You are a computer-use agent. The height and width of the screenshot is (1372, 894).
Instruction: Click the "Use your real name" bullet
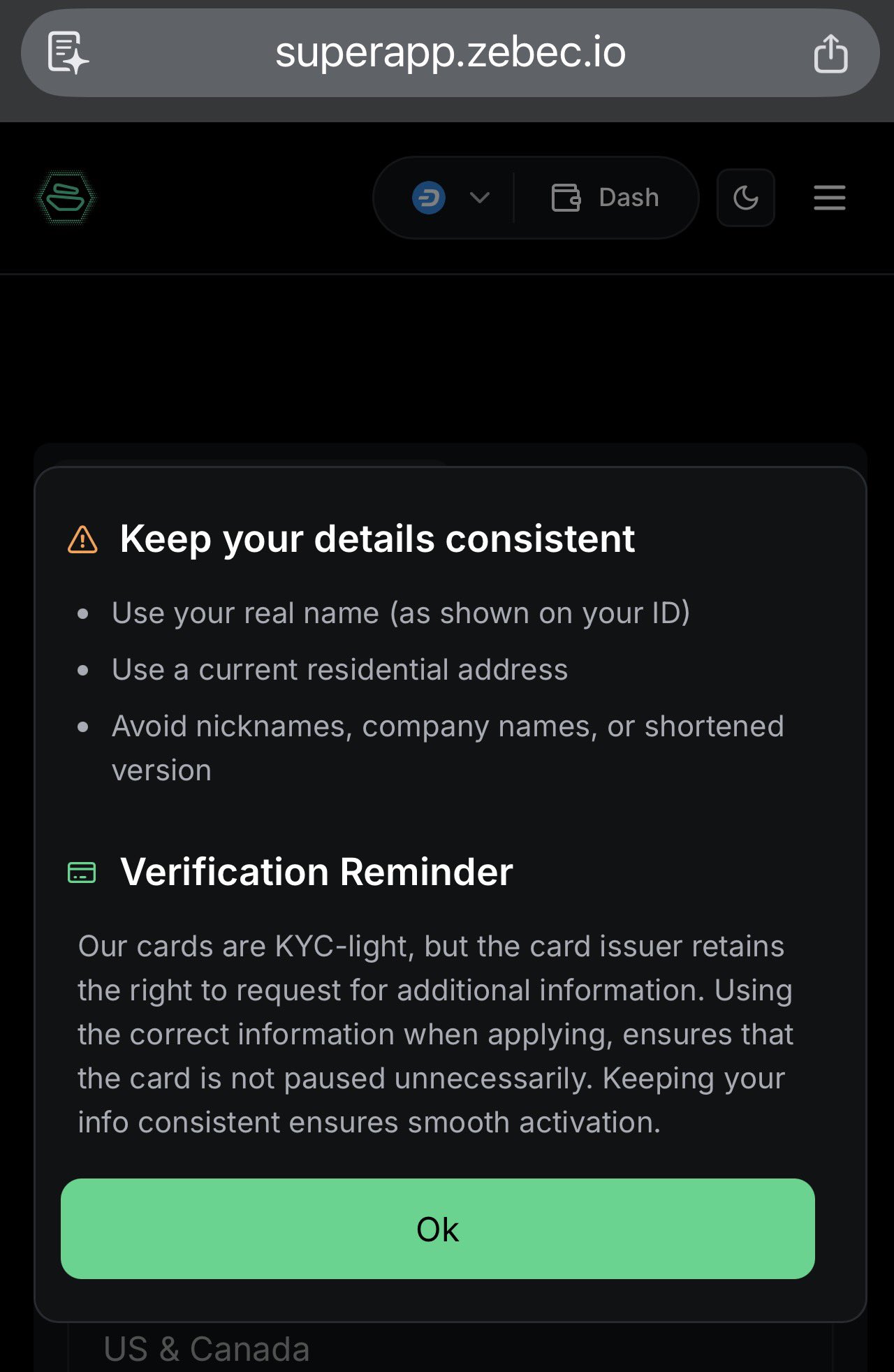coord(400,613)
